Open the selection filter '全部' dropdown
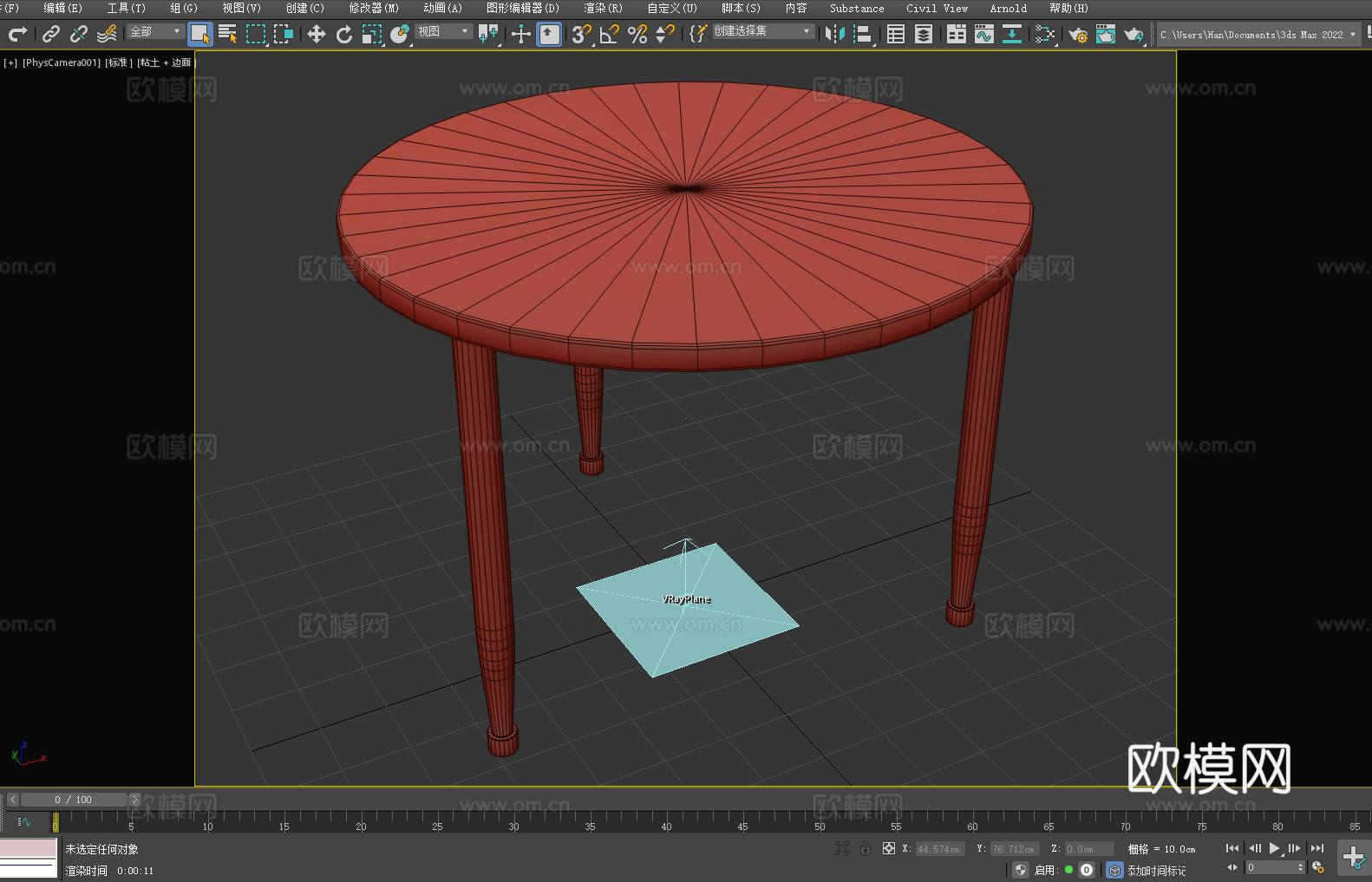The height and width of the screenshot is (882, 1372). (155, 31)
